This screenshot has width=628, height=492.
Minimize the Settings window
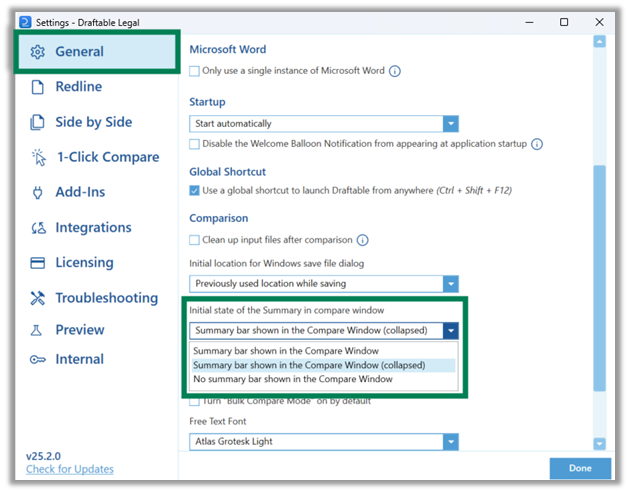tap(529, 22)
